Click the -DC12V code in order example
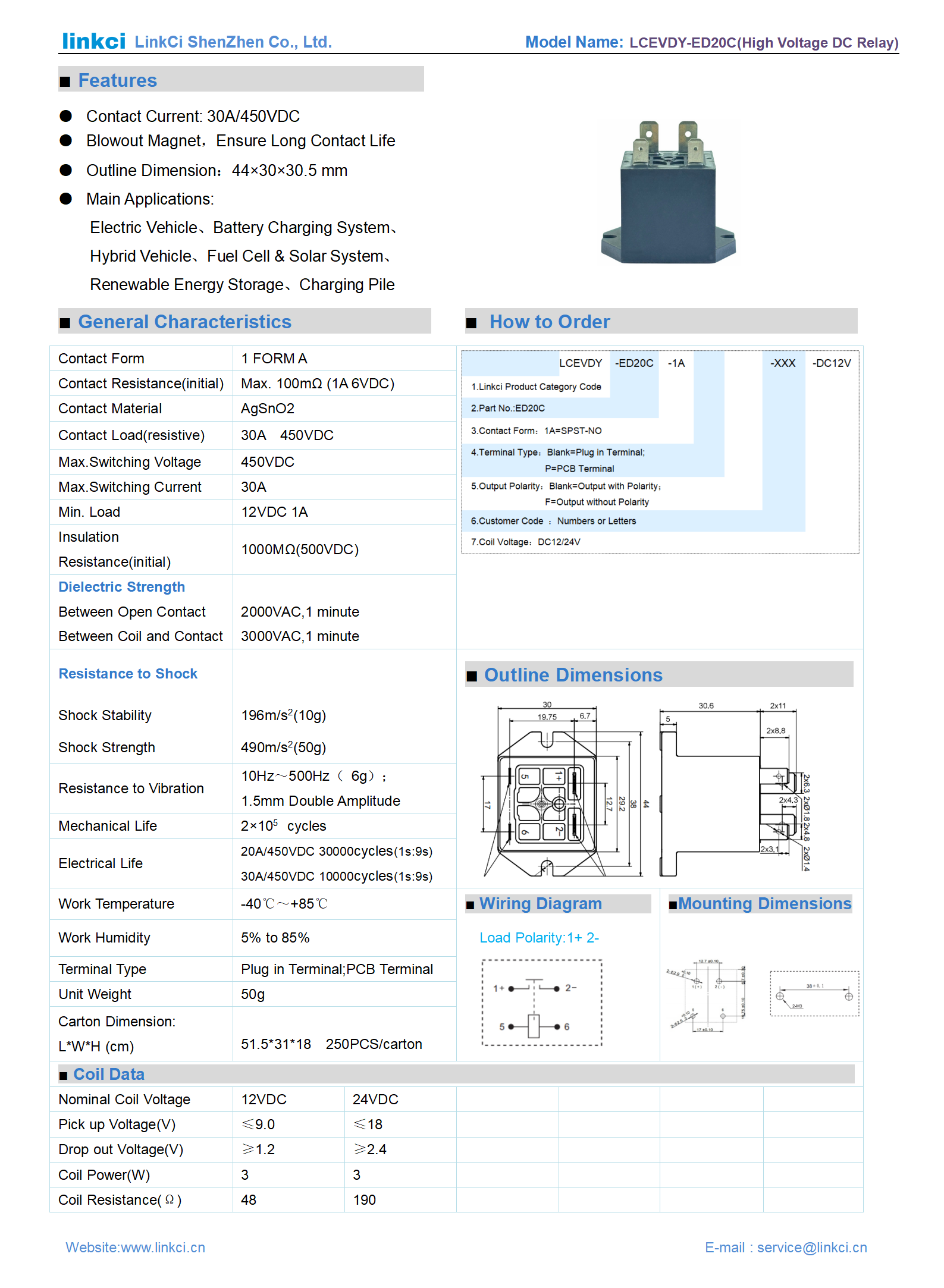The image size is (944, 1288). click(831, 363)
